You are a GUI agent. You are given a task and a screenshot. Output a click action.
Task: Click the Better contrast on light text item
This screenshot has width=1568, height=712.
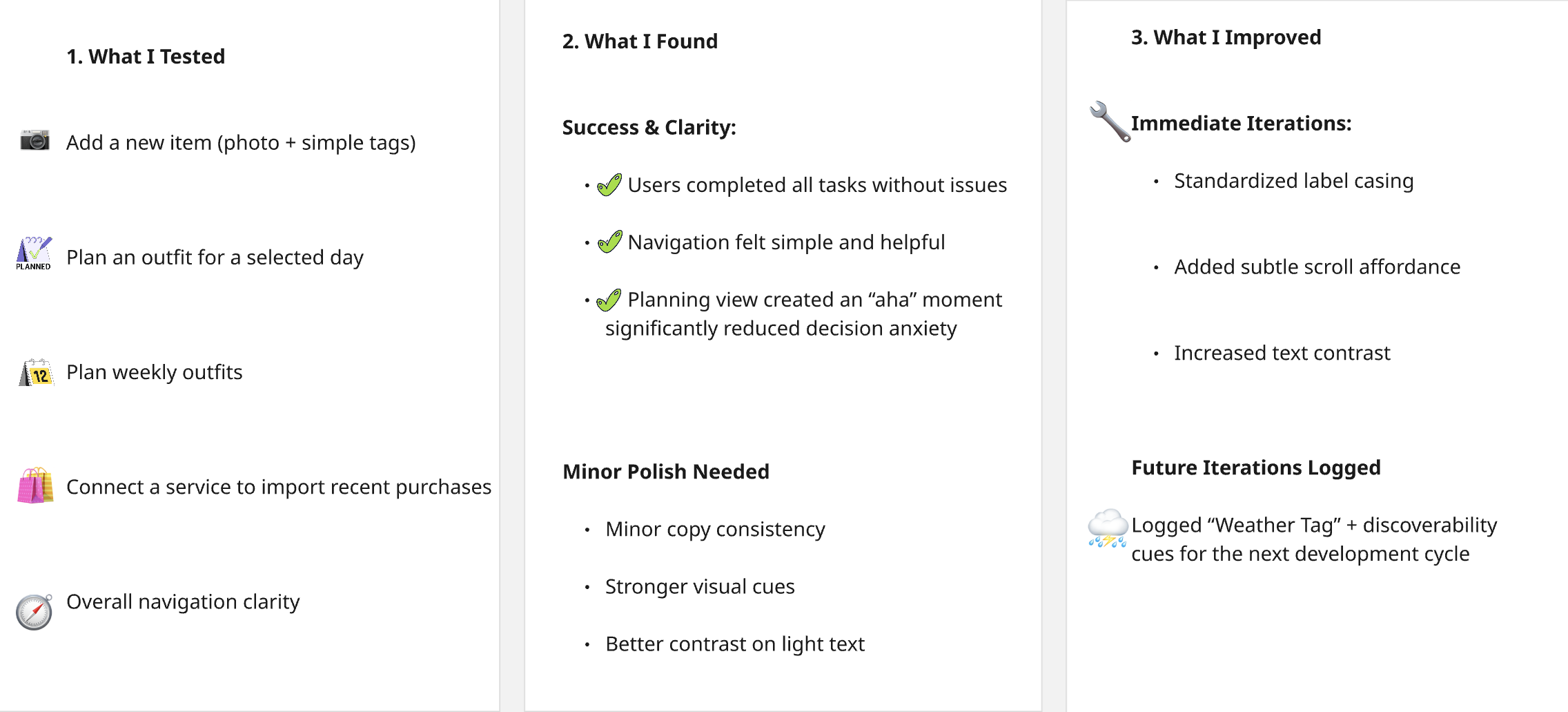coord(734,644)
